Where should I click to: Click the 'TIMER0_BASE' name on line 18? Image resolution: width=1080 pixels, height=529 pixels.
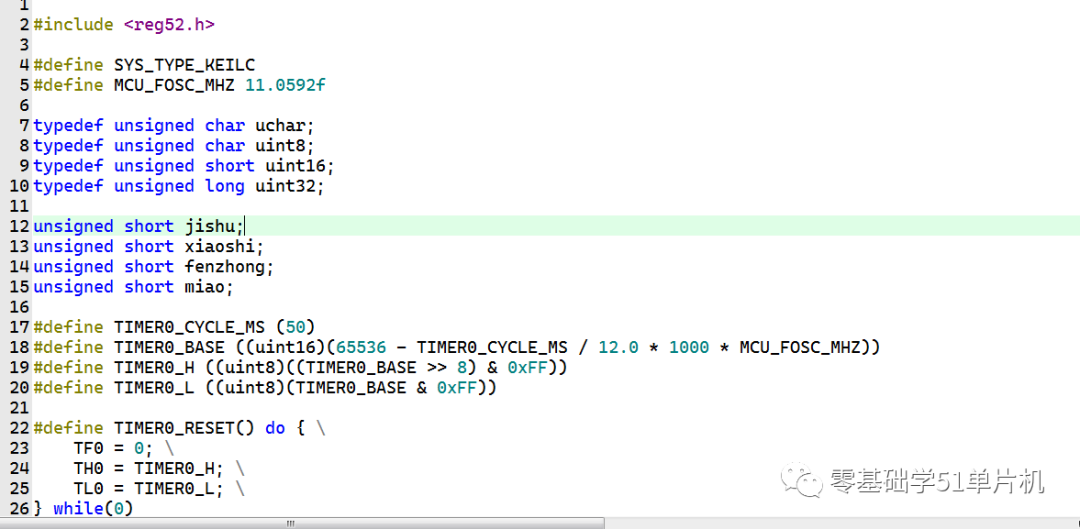169,347
